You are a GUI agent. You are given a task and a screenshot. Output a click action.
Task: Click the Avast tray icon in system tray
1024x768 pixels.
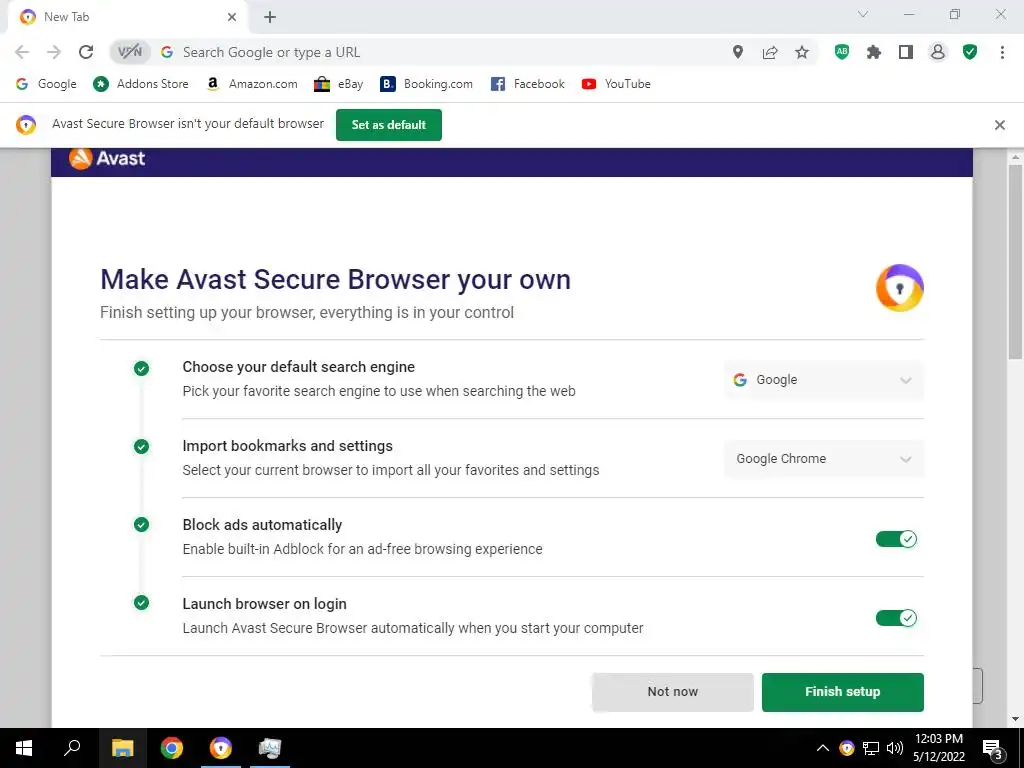[x=846, y=748]
